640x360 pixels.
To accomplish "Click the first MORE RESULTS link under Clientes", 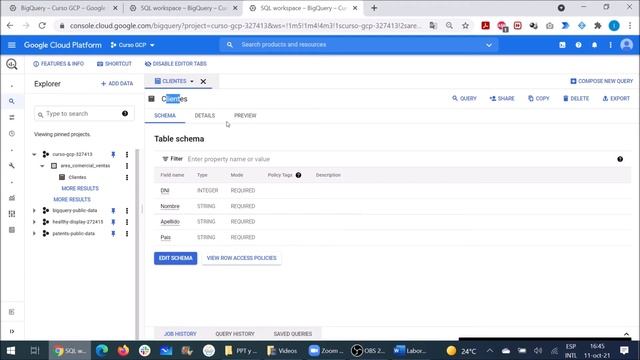I will (x=80, y=189).
